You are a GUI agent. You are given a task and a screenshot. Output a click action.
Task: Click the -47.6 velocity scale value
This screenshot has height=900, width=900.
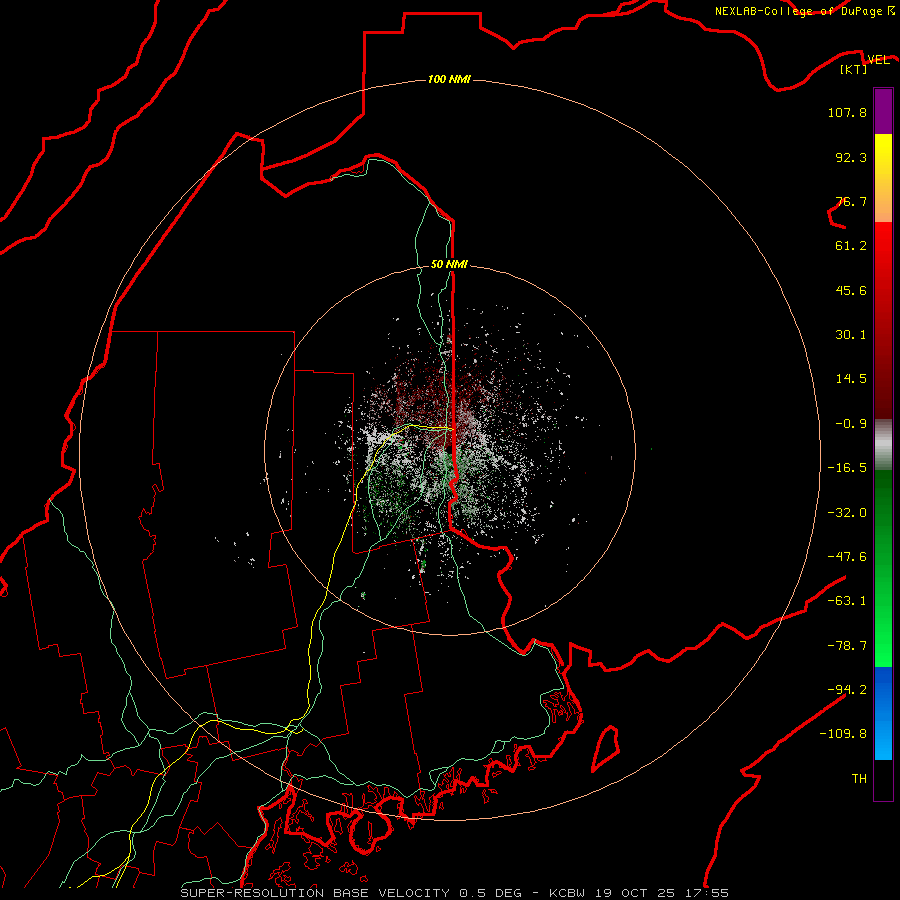tap(847, 557)
